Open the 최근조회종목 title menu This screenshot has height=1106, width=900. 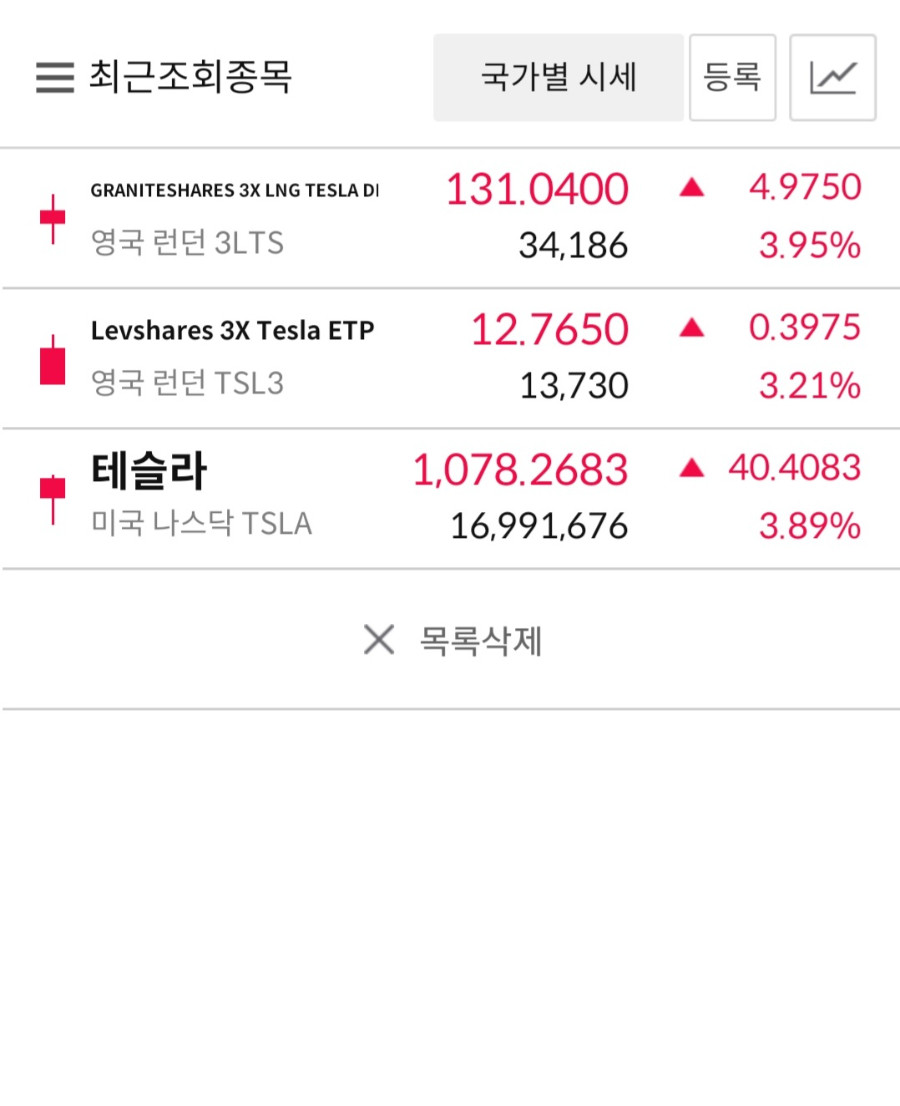[x=190, y=76]
